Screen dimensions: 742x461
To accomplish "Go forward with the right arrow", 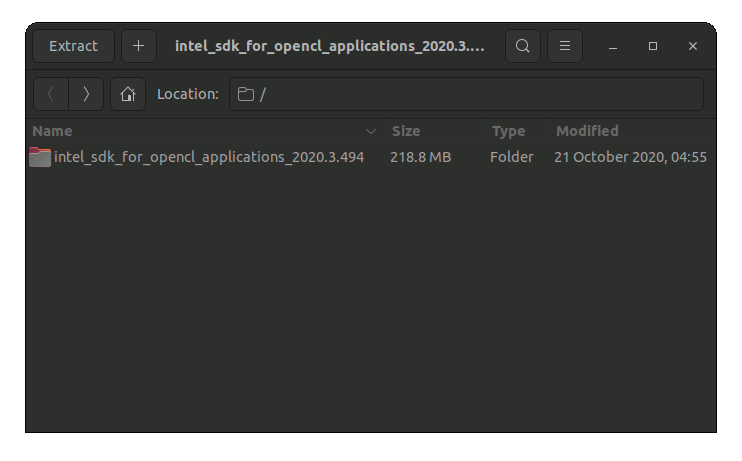I will (86, 94).
